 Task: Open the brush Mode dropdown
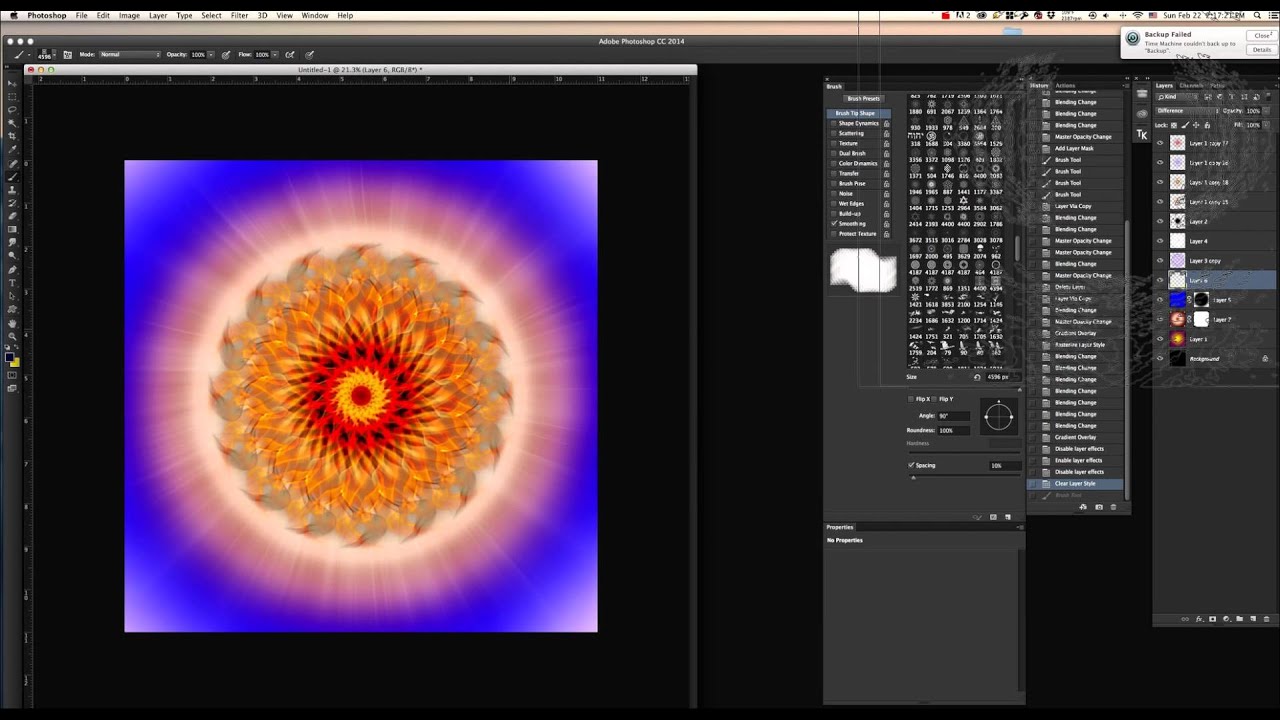[130, 54]
